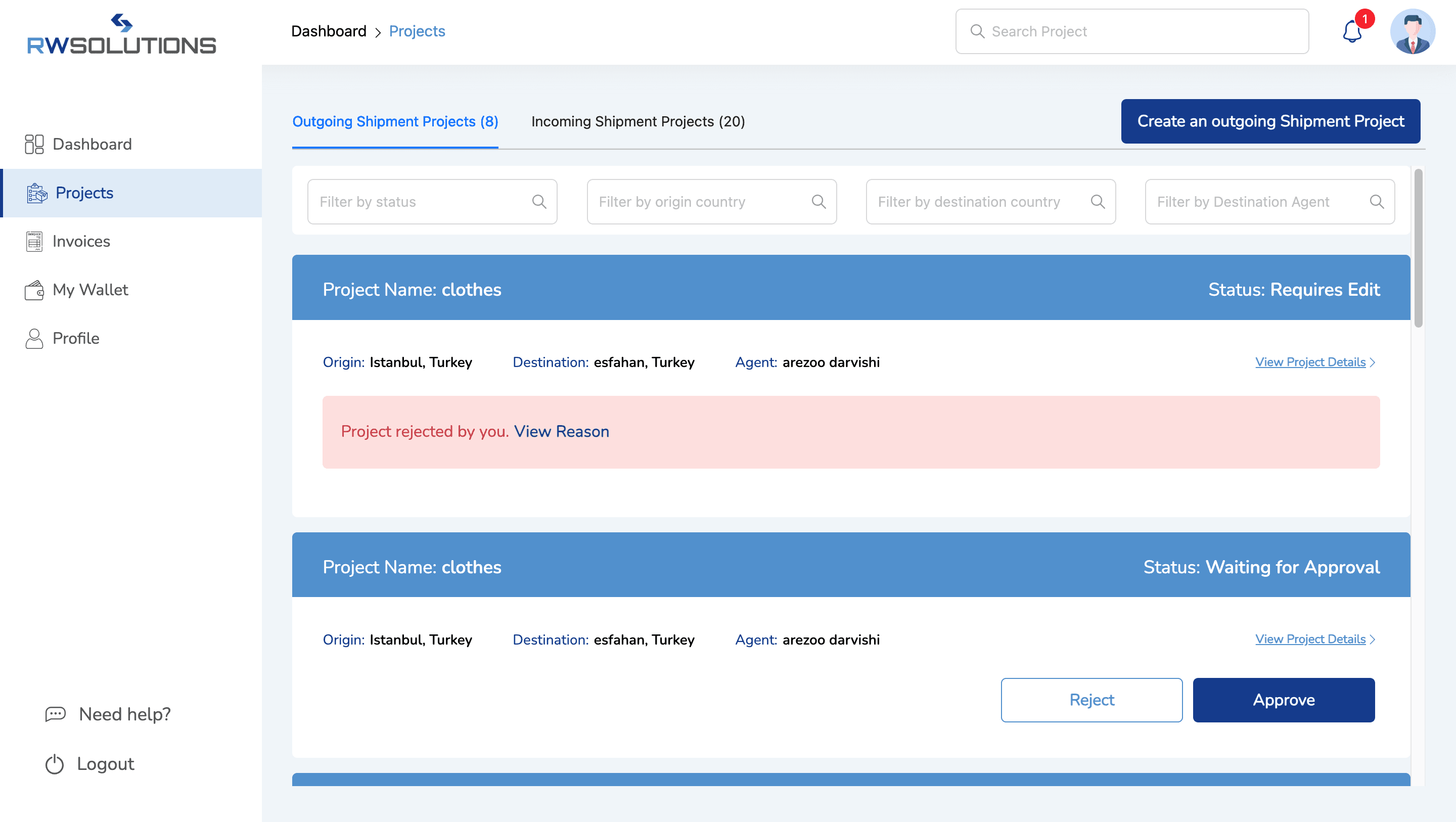Click the Projects clipboard icon

click(x=37, y=193)
